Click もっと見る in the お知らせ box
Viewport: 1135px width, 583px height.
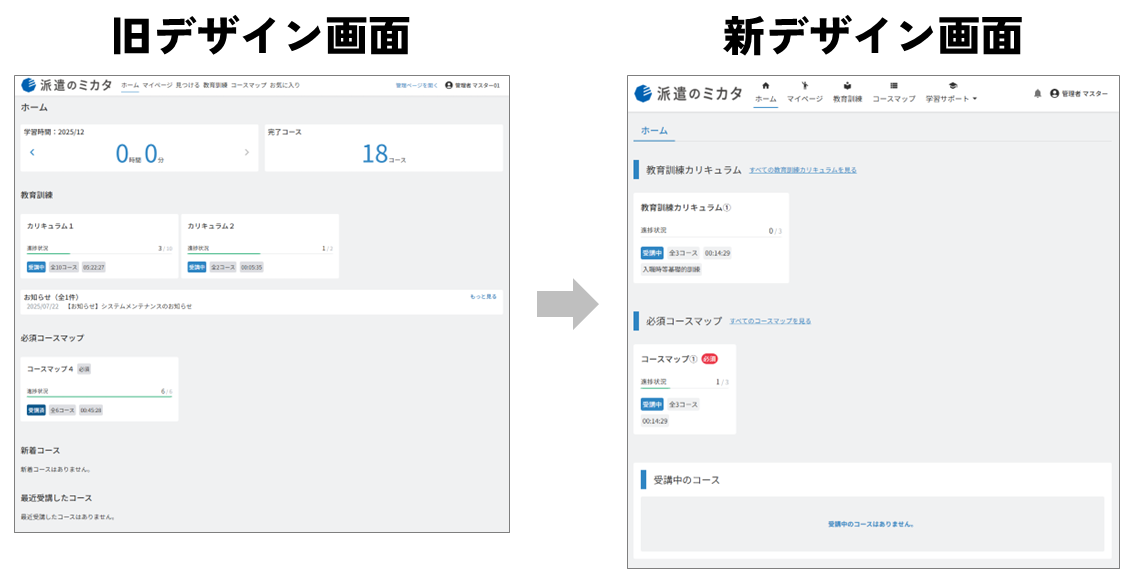(x=484, y=296)
